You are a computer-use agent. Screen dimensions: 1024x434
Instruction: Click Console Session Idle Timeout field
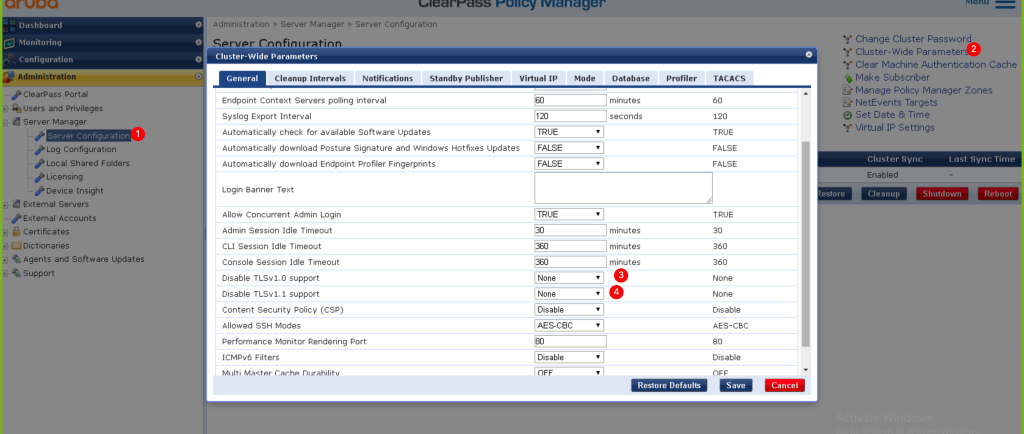click(x=570, y=262)
